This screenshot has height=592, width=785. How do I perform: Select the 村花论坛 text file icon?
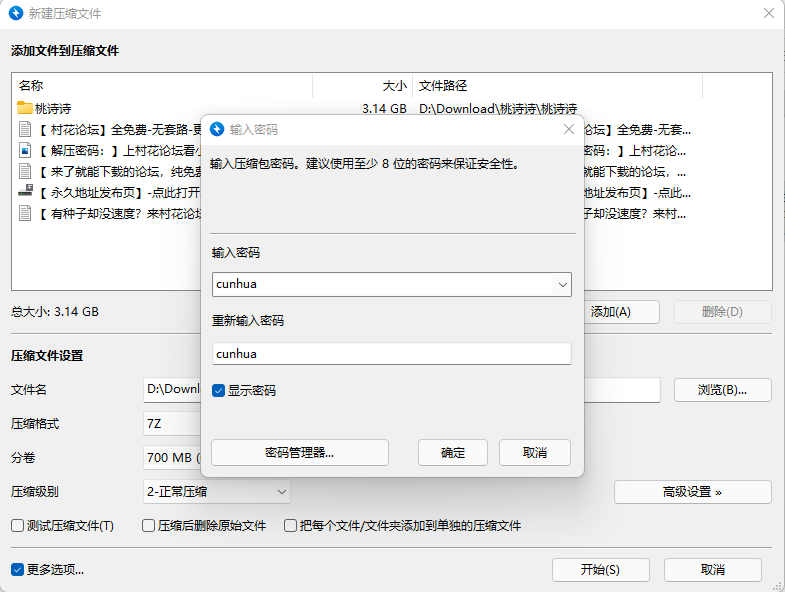point(26,129)
